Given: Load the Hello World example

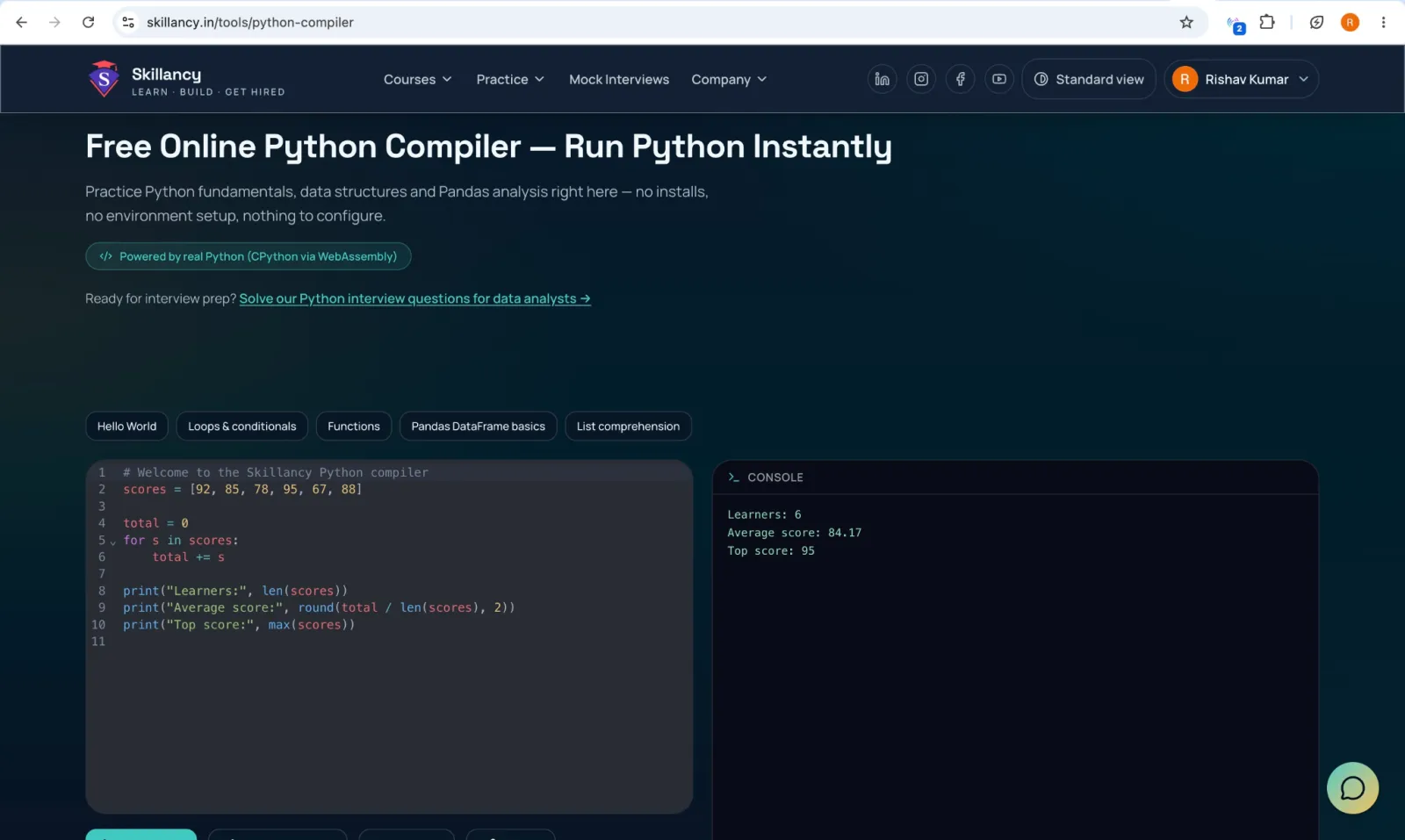Looking at the screenshot, I should tap(126, 426).
